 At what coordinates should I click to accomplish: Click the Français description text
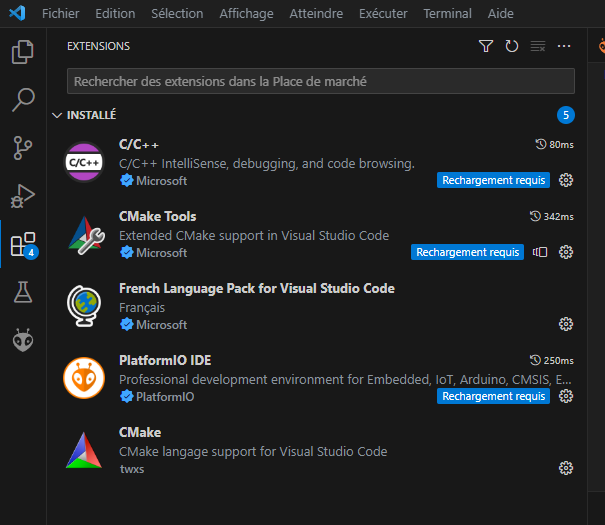pyautogui.click(x=142, y=308)
